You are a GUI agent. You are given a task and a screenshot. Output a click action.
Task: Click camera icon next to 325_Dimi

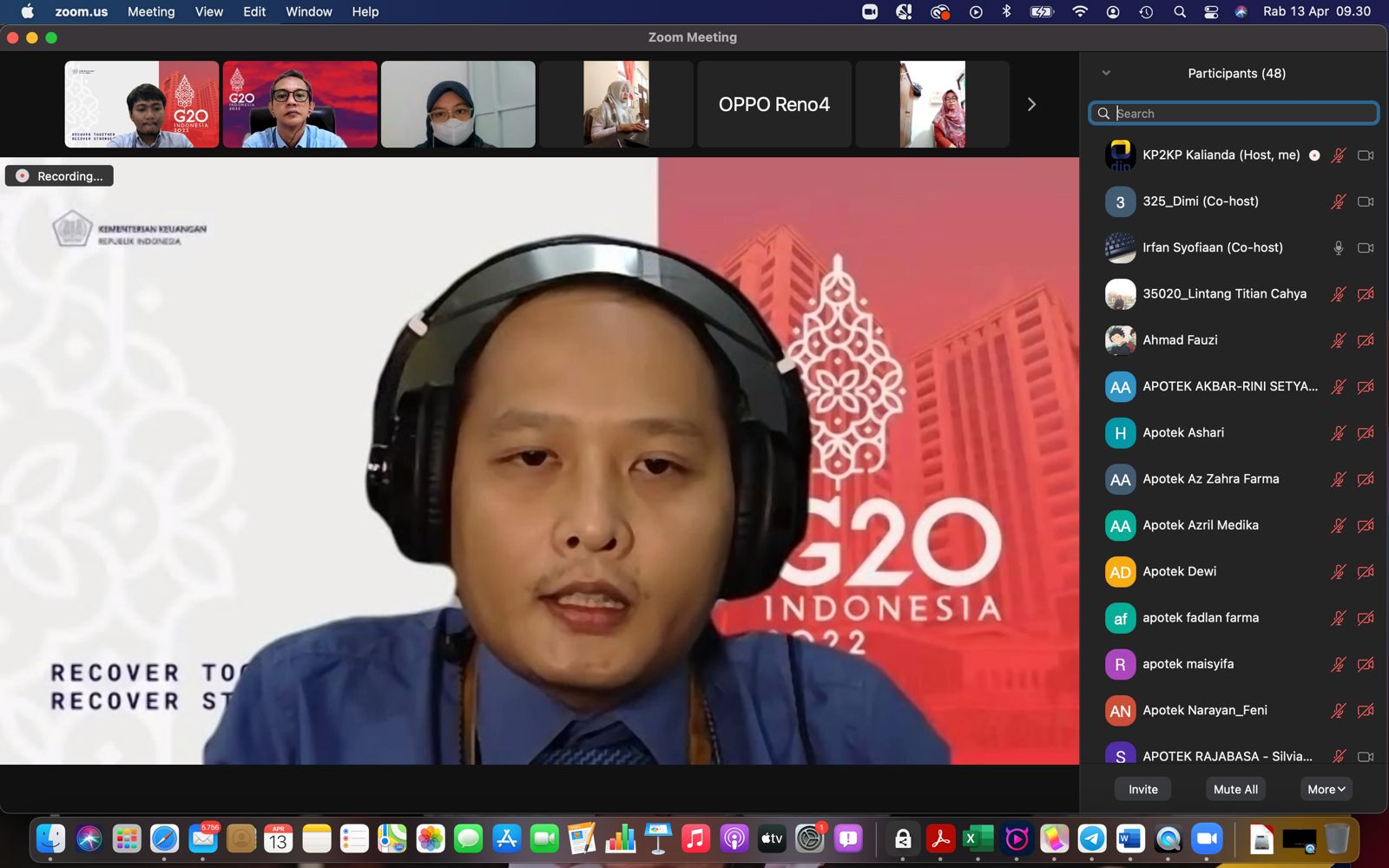click(x=1366, y=201)
